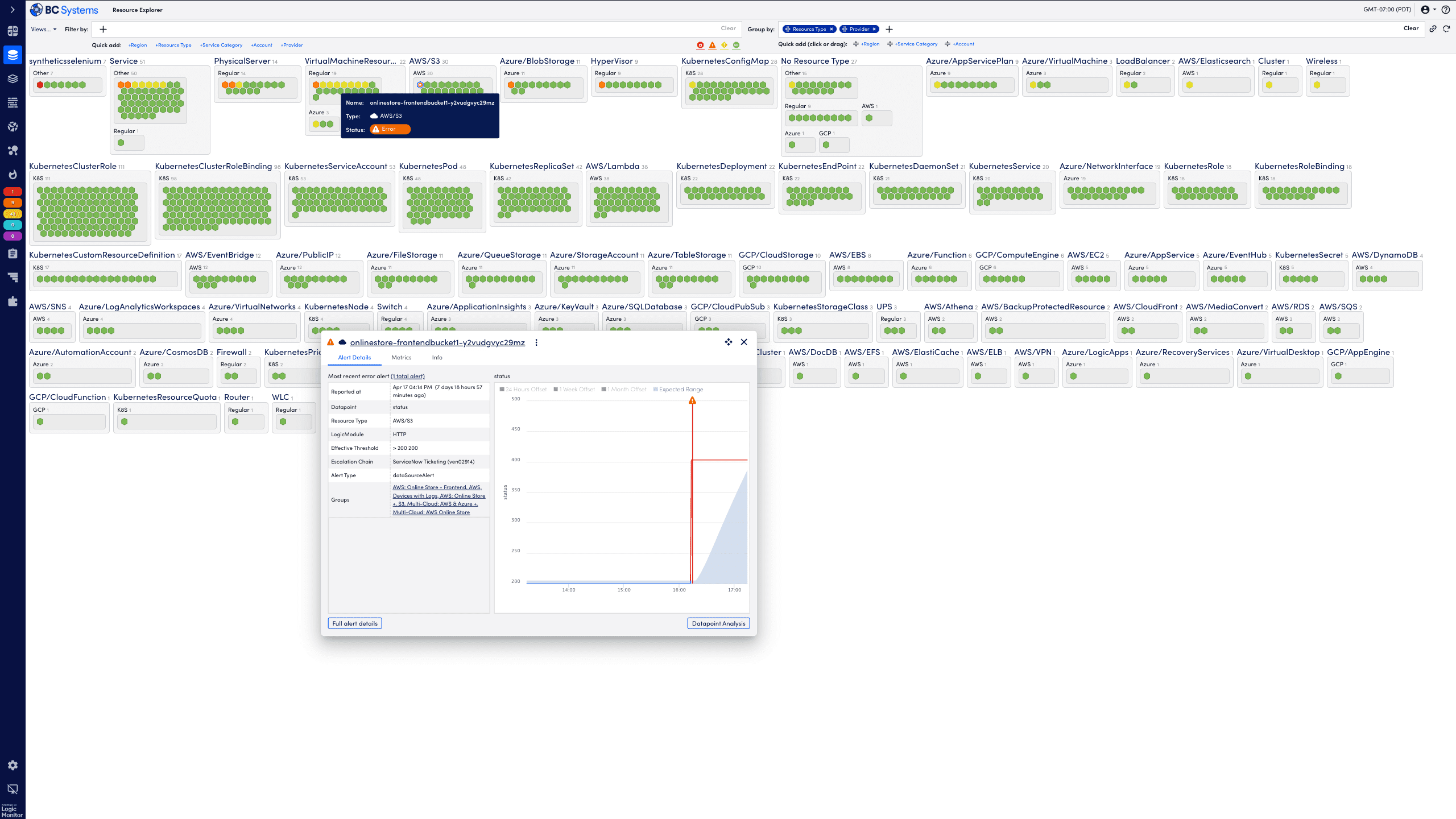Open the Full alert details button
The image size is (1456, 819).
(355, 623)
